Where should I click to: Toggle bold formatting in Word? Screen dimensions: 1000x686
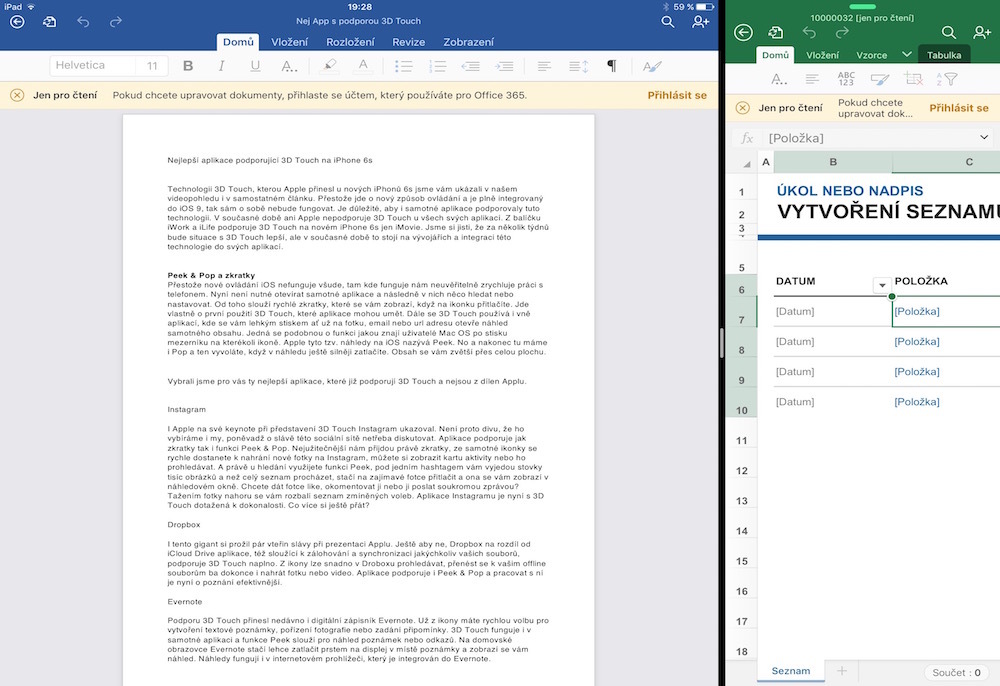(x=188, y=65)
